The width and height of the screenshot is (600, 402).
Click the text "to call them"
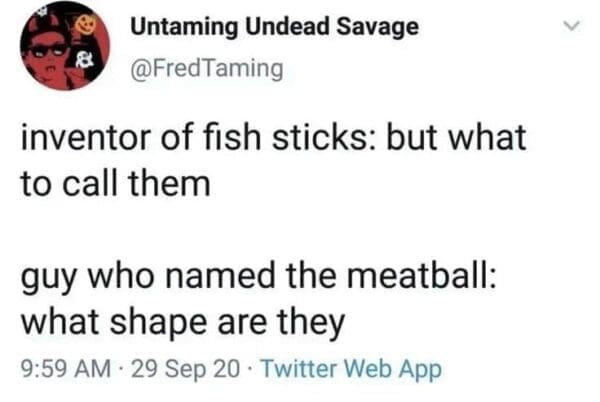point(115,184)
